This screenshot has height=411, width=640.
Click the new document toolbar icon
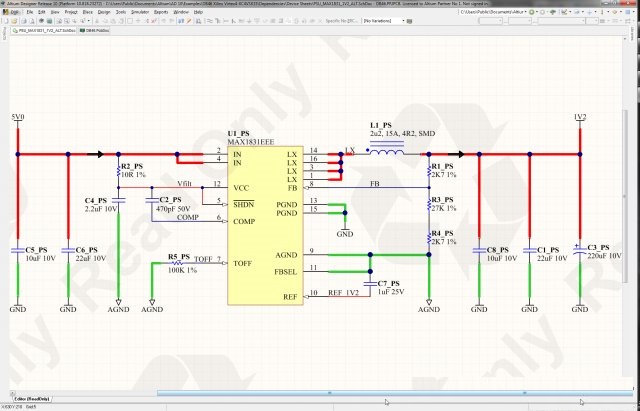6,21
